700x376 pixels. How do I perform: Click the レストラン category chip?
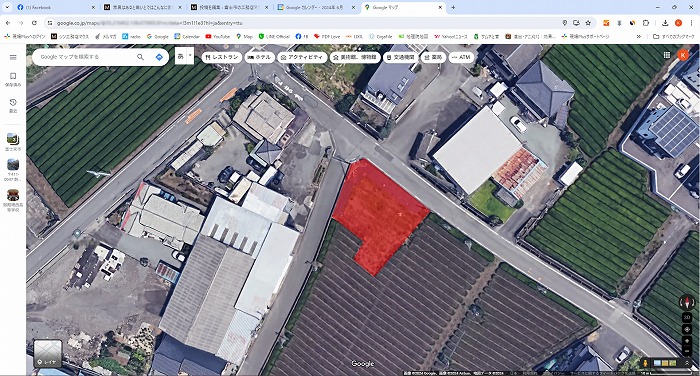click(221, 57)
